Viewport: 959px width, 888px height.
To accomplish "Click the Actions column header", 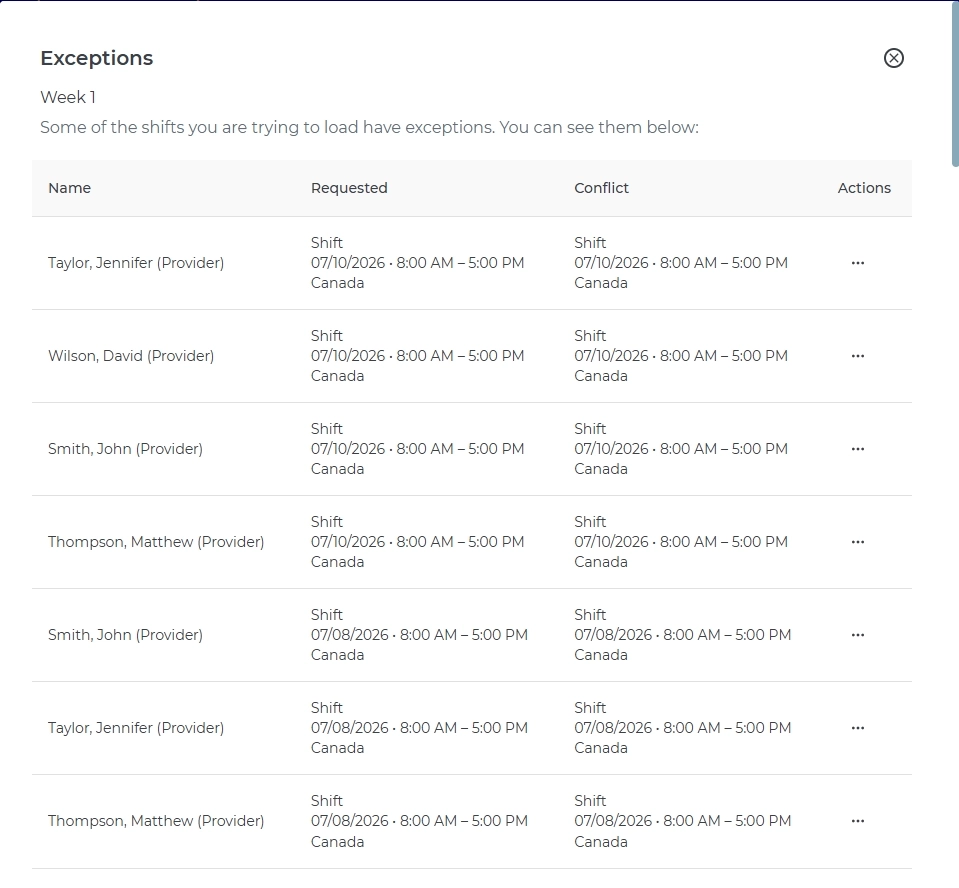I will point(864,188).
